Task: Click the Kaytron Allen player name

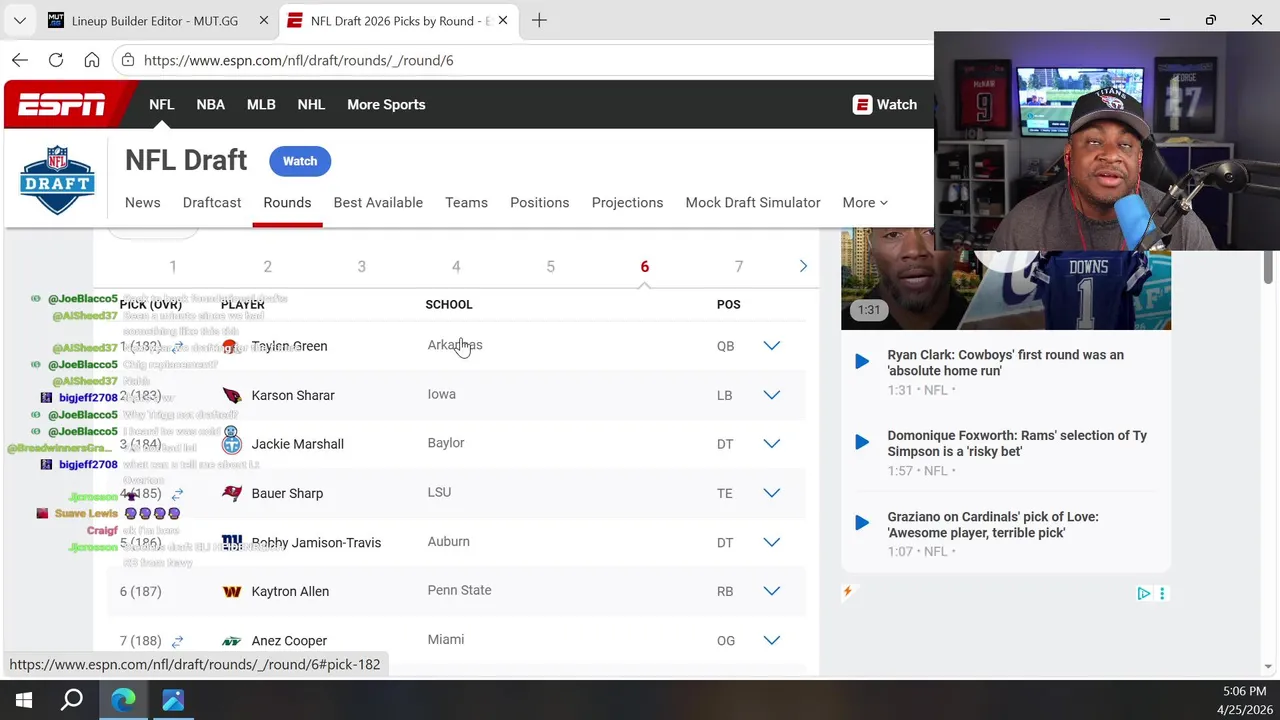Action: pos(290,591)
